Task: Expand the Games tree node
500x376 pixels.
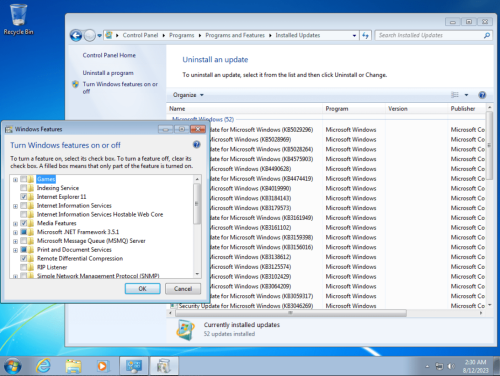Action: pos(15,180)
